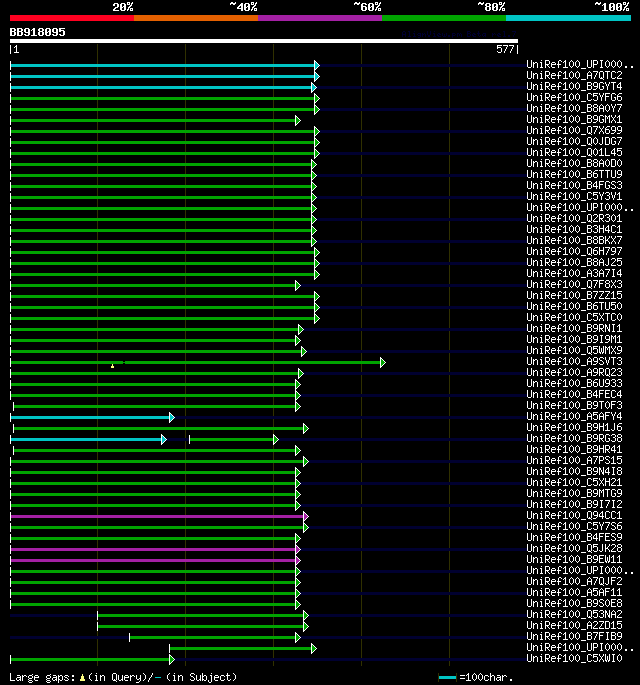Click the long green alignment bar for UniRef100_A9SVT3
The height and width of the screenshot is (685, 640).
tap(198, 362)
